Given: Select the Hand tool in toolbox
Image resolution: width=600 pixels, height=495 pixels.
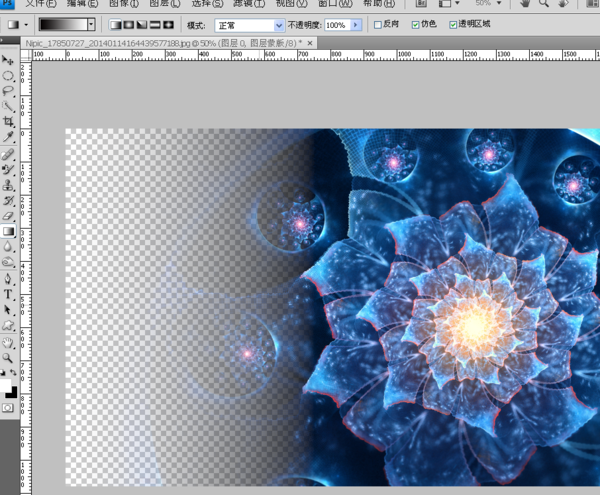Looking at the screenshot, I should [x=8, y=343].
